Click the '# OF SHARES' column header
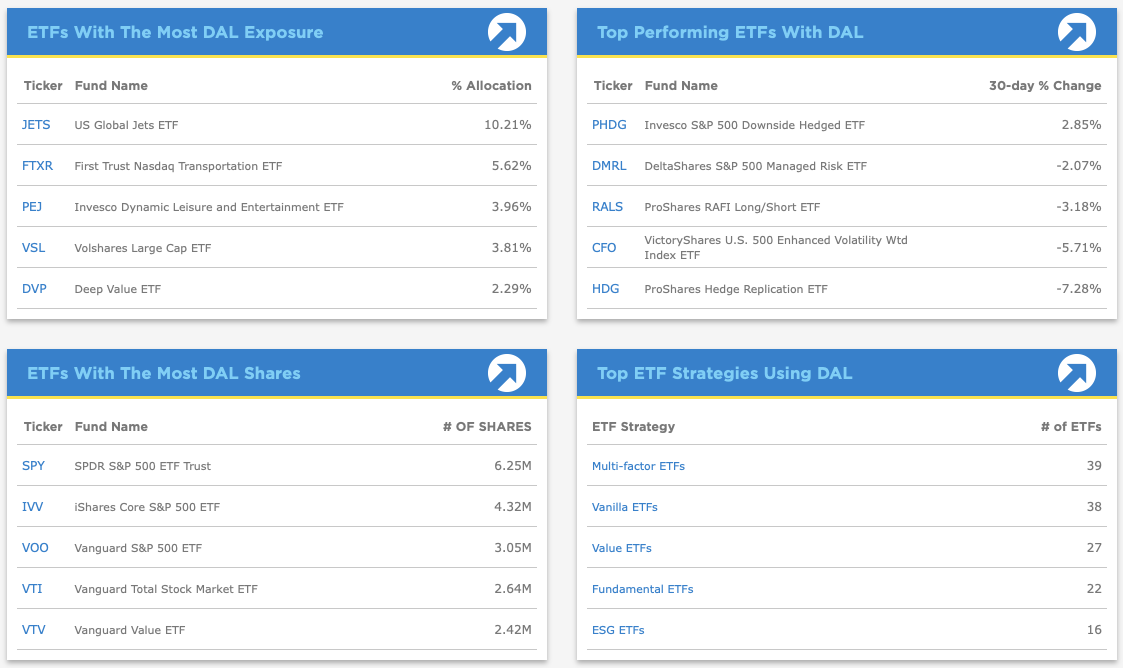1123x668 pixels. (487, 427)
